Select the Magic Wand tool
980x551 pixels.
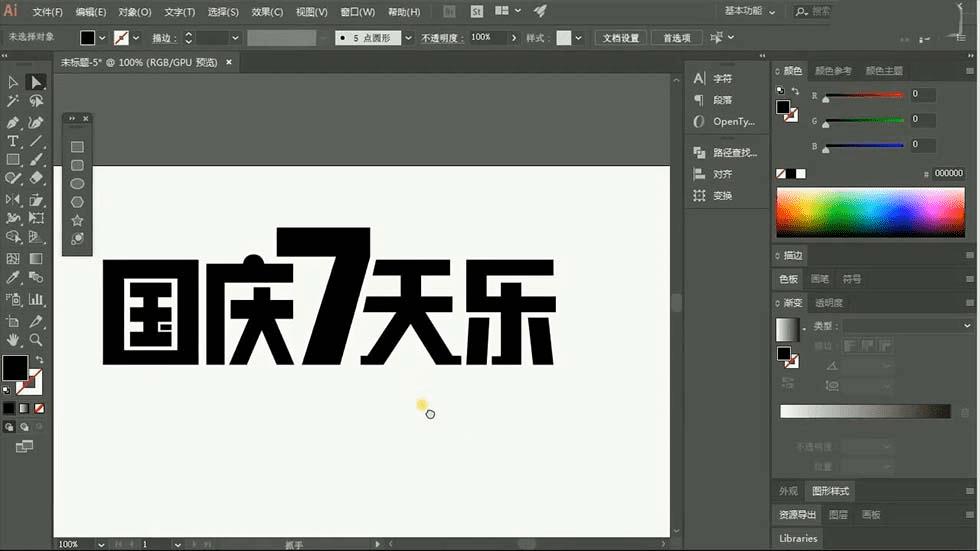tap(12, 101)
